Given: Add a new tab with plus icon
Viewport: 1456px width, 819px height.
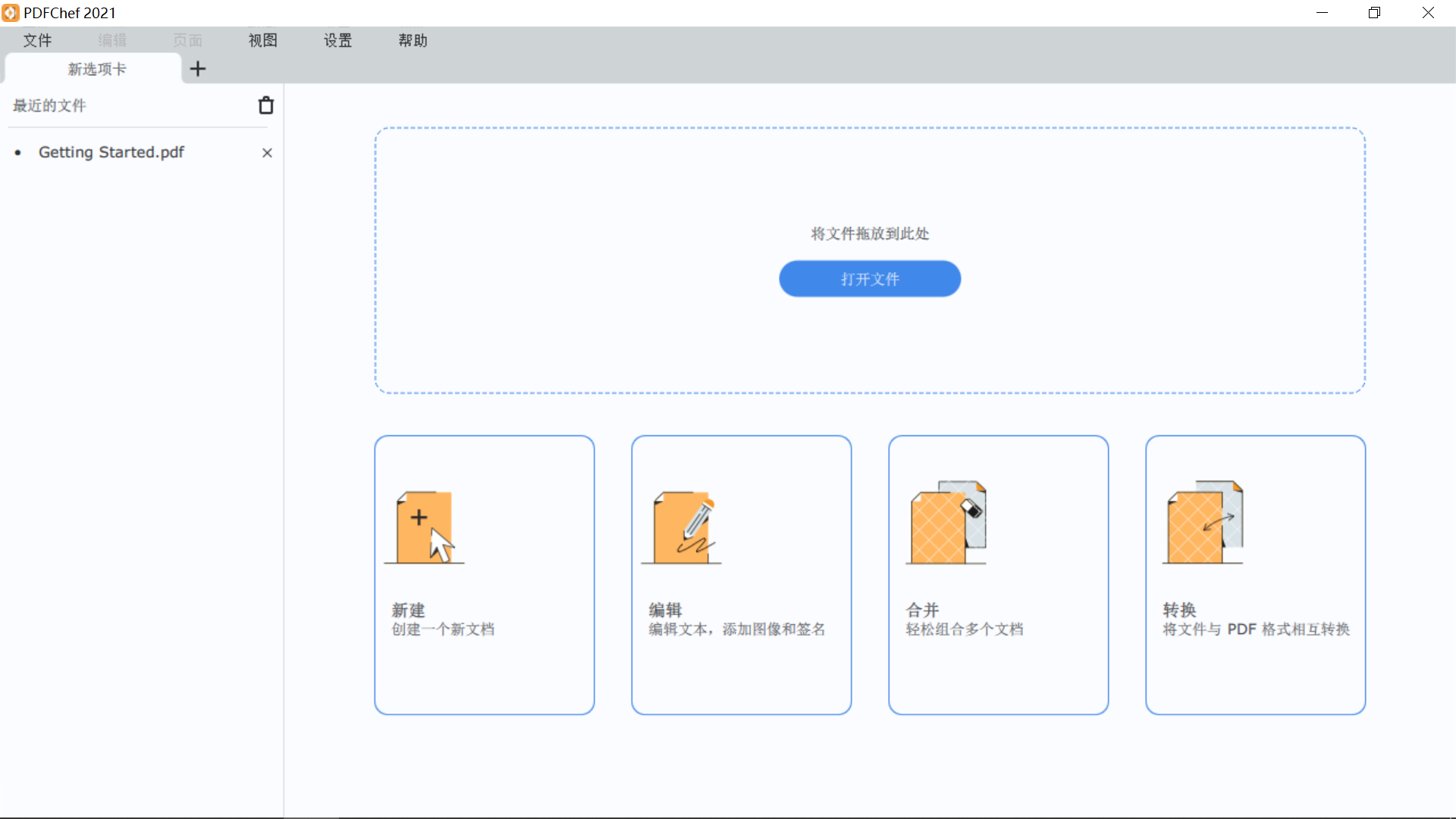Looking at the screenshot, I should (198, 69).
